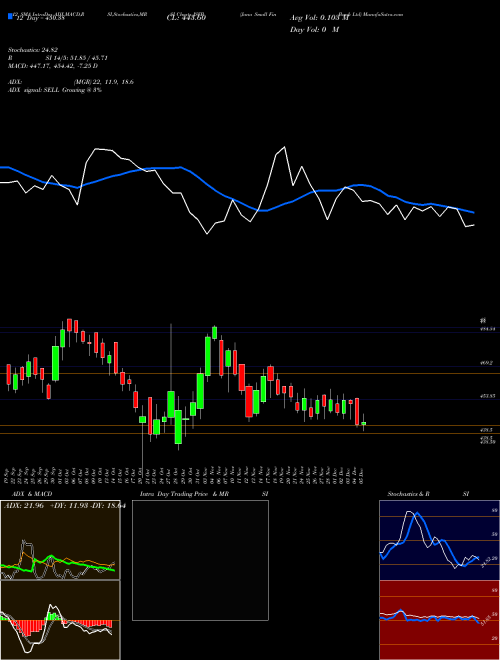
Task: Select the red RSI chart thumbnail
Action: pos(439,620)
